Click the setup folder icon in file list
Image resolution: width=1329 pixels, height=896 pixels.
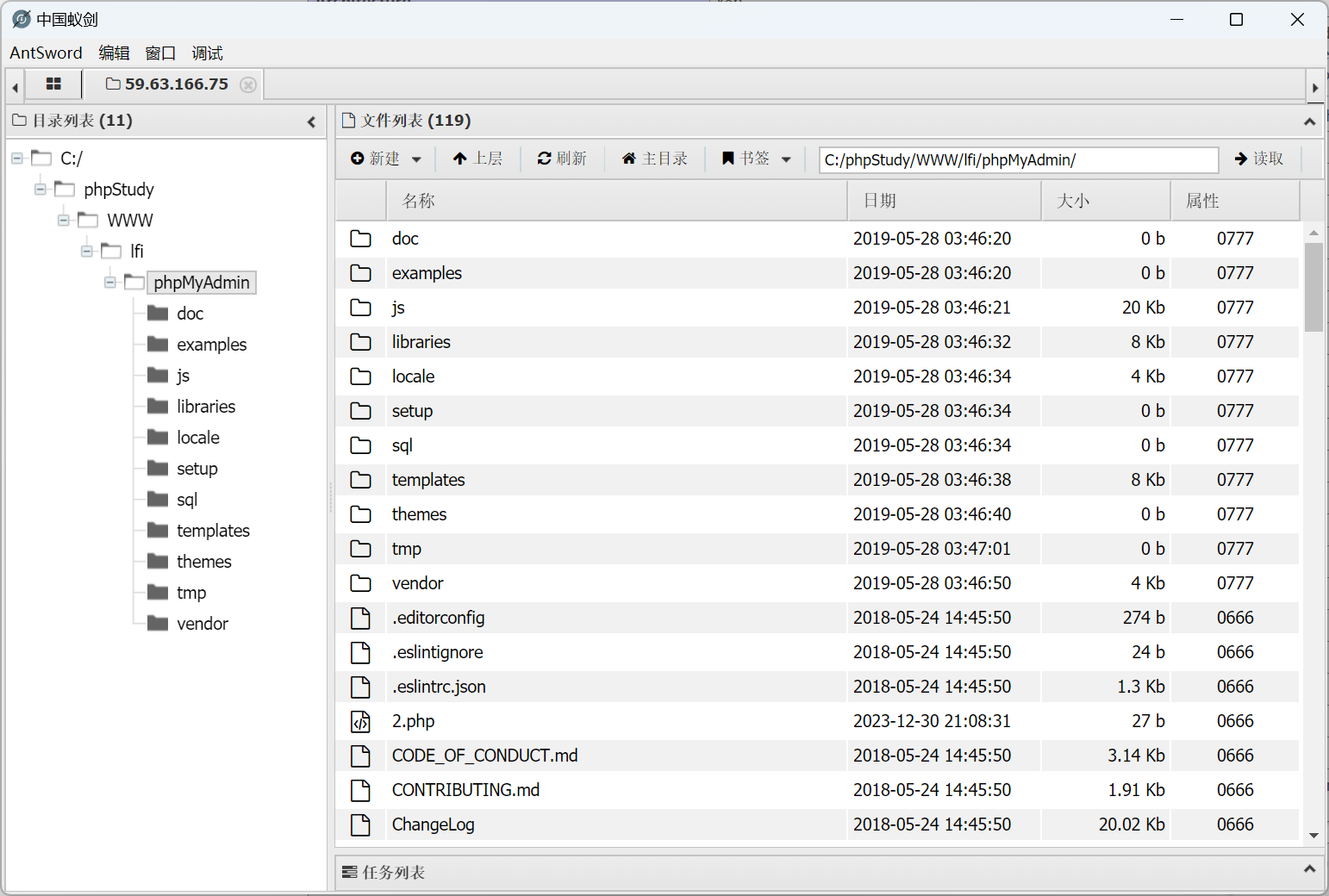tap(360, 411)
